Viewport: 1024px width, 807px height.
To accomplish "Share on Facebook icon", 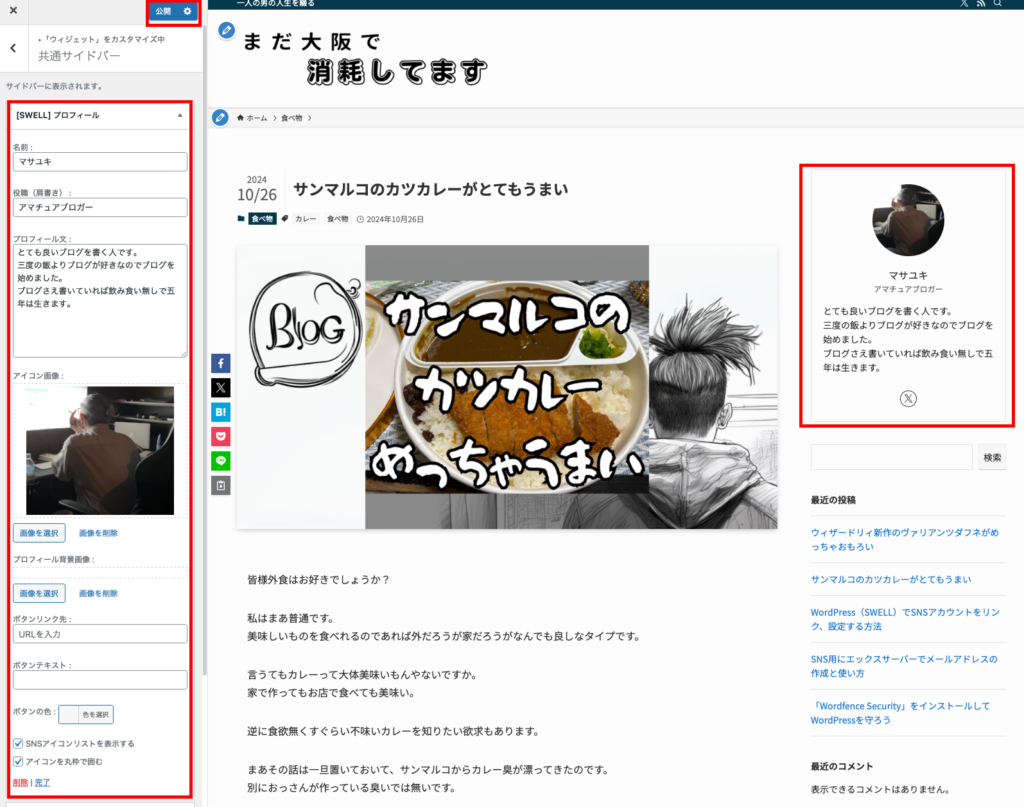I will [x=221, y=363].
